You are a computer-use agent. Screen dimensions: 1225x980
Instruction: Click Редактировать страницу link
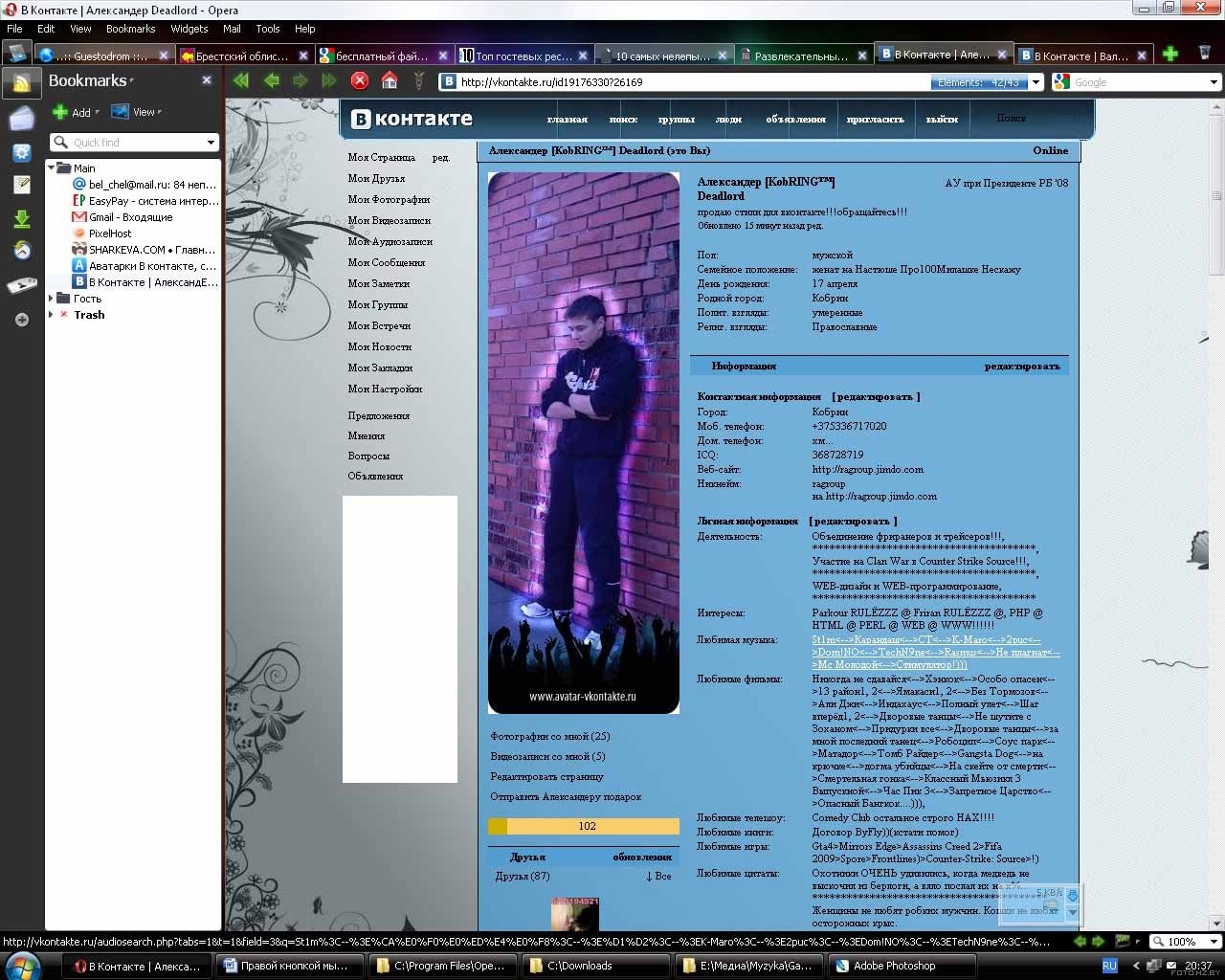tap(546, 776)
